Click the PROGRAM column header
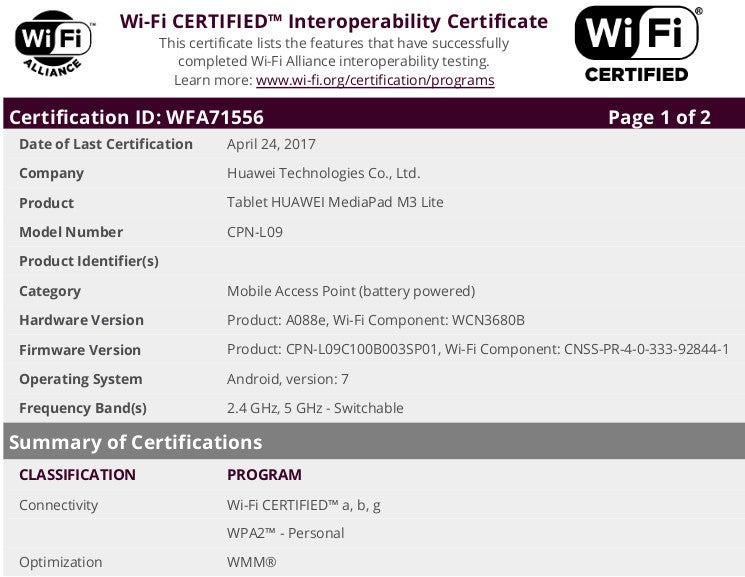Screen dimensions: 745x577 [264, 474]
